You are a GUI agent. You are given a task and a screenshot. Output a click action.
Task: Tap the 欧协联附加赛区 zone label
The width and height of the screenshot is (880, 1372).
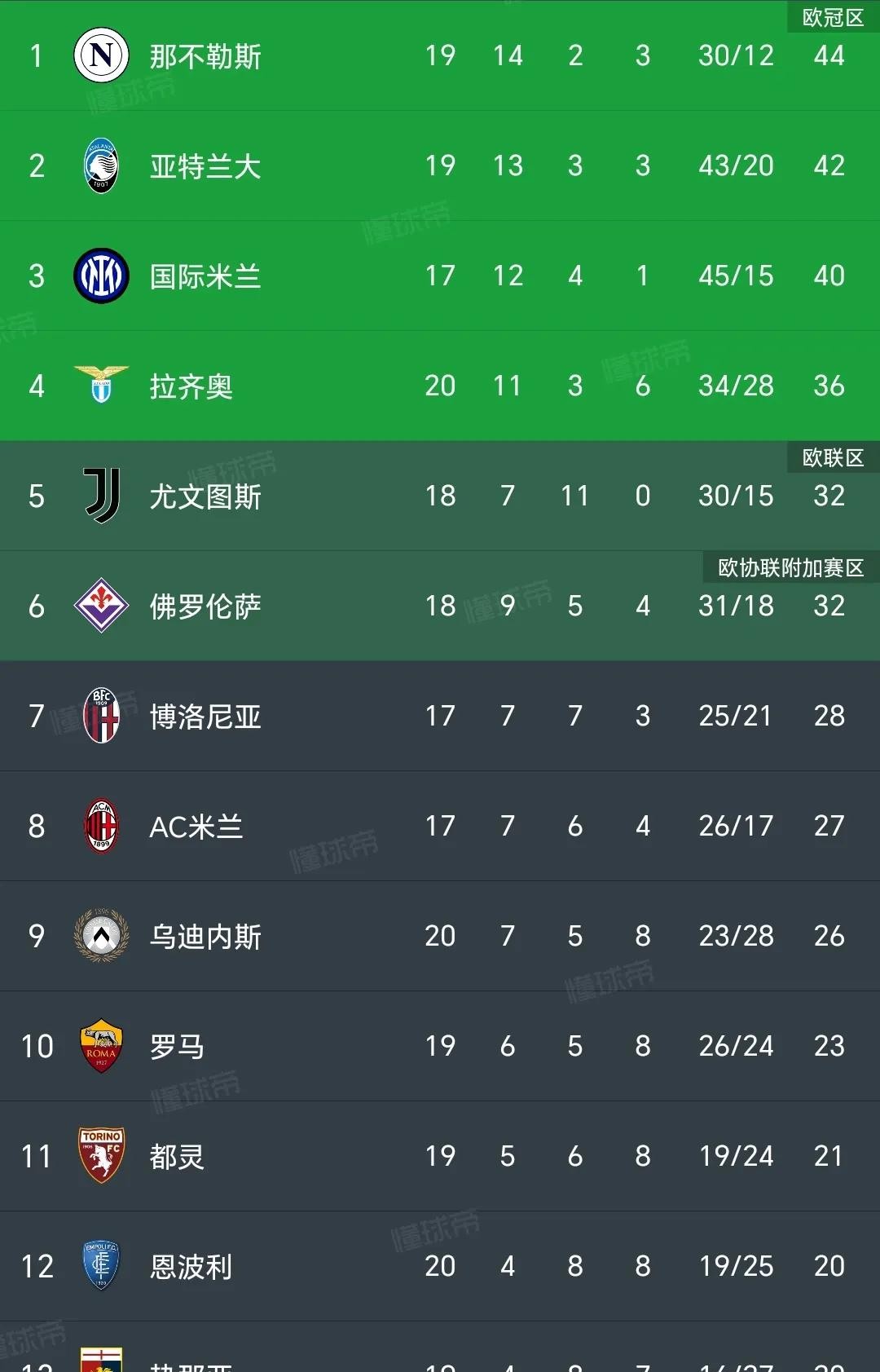(x=790, y=568)
